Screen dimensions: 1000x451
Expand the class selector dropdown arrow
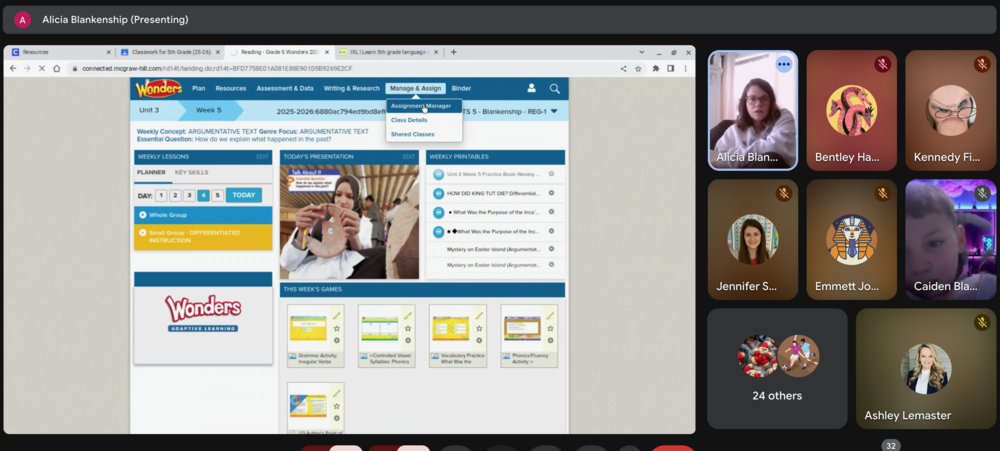coord(554,111)
